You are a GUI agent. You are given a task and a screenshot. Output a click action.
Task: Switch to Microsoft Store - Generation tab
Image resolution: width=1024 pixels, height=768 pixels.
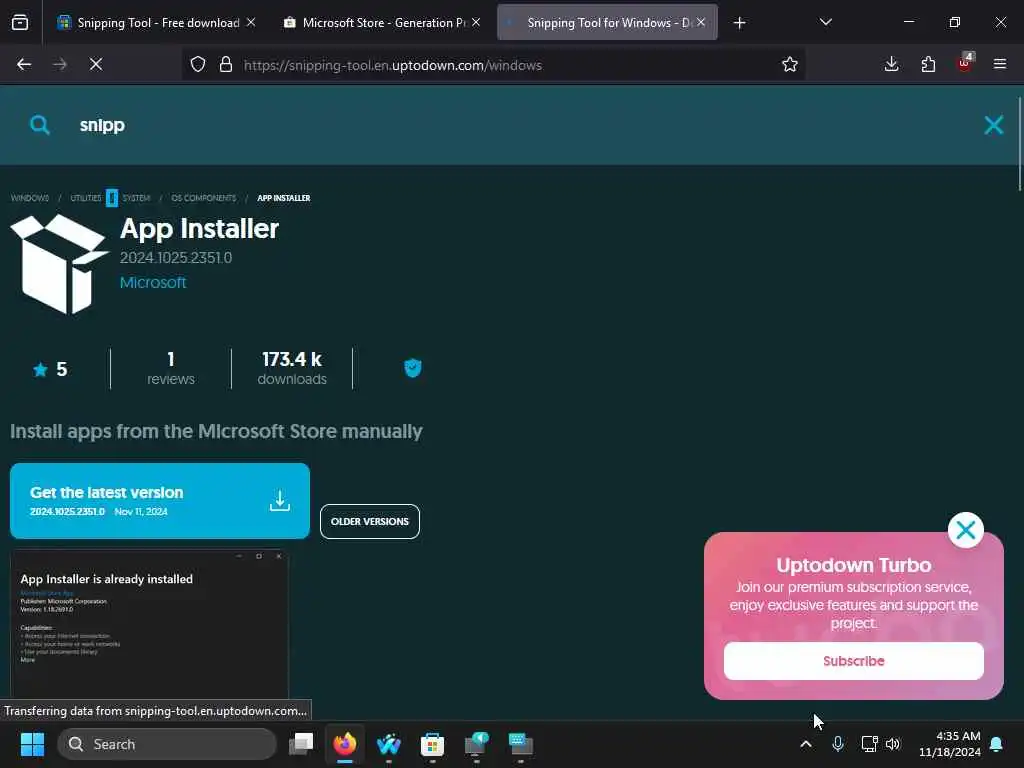383,23
